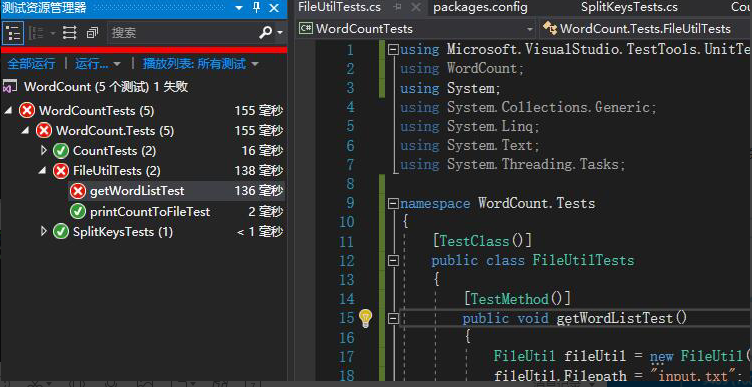Open the 运行... dropdown

coord(98,64)
